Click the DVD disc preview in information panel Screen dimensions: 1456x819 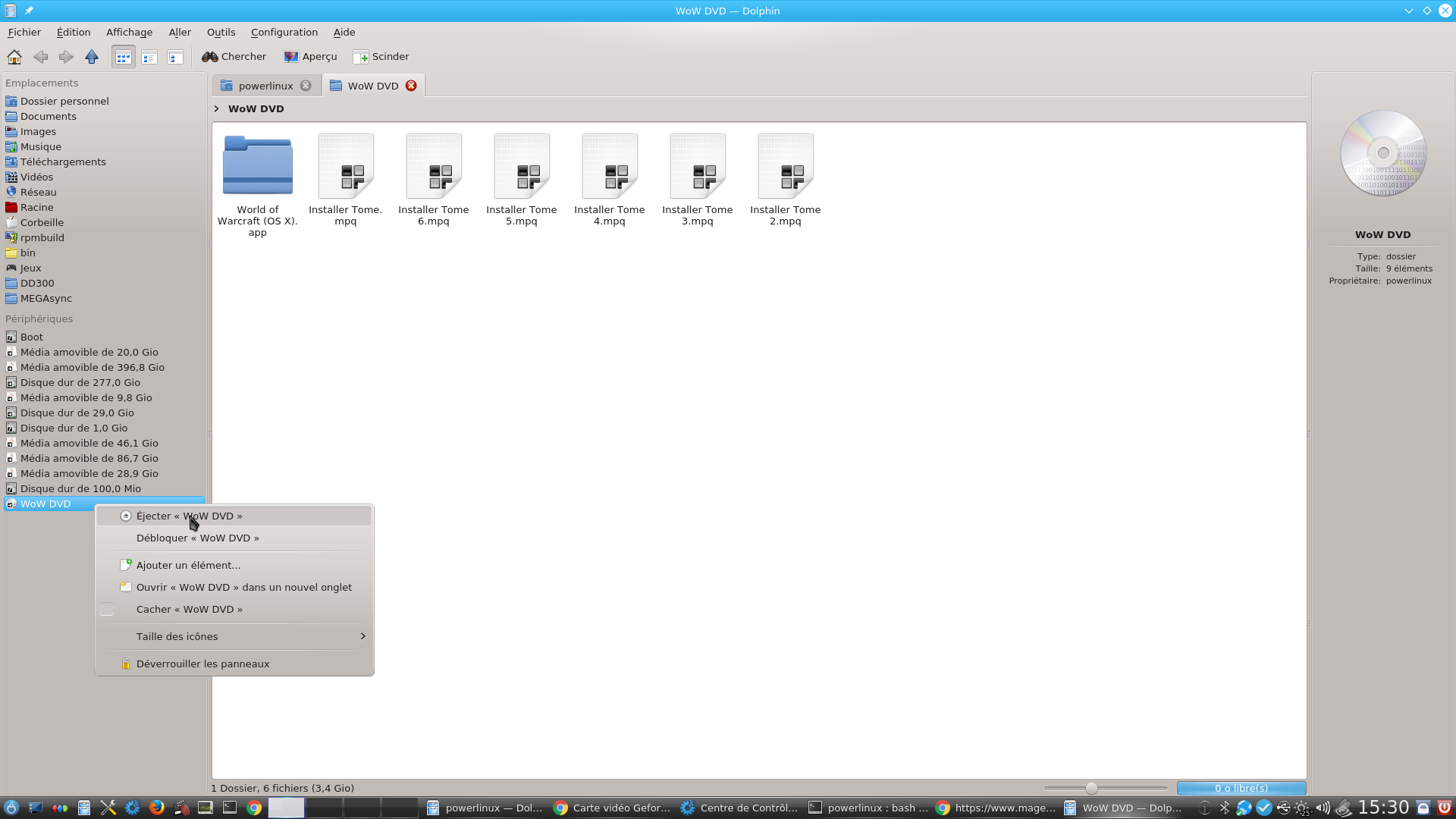click(1383, 153)
